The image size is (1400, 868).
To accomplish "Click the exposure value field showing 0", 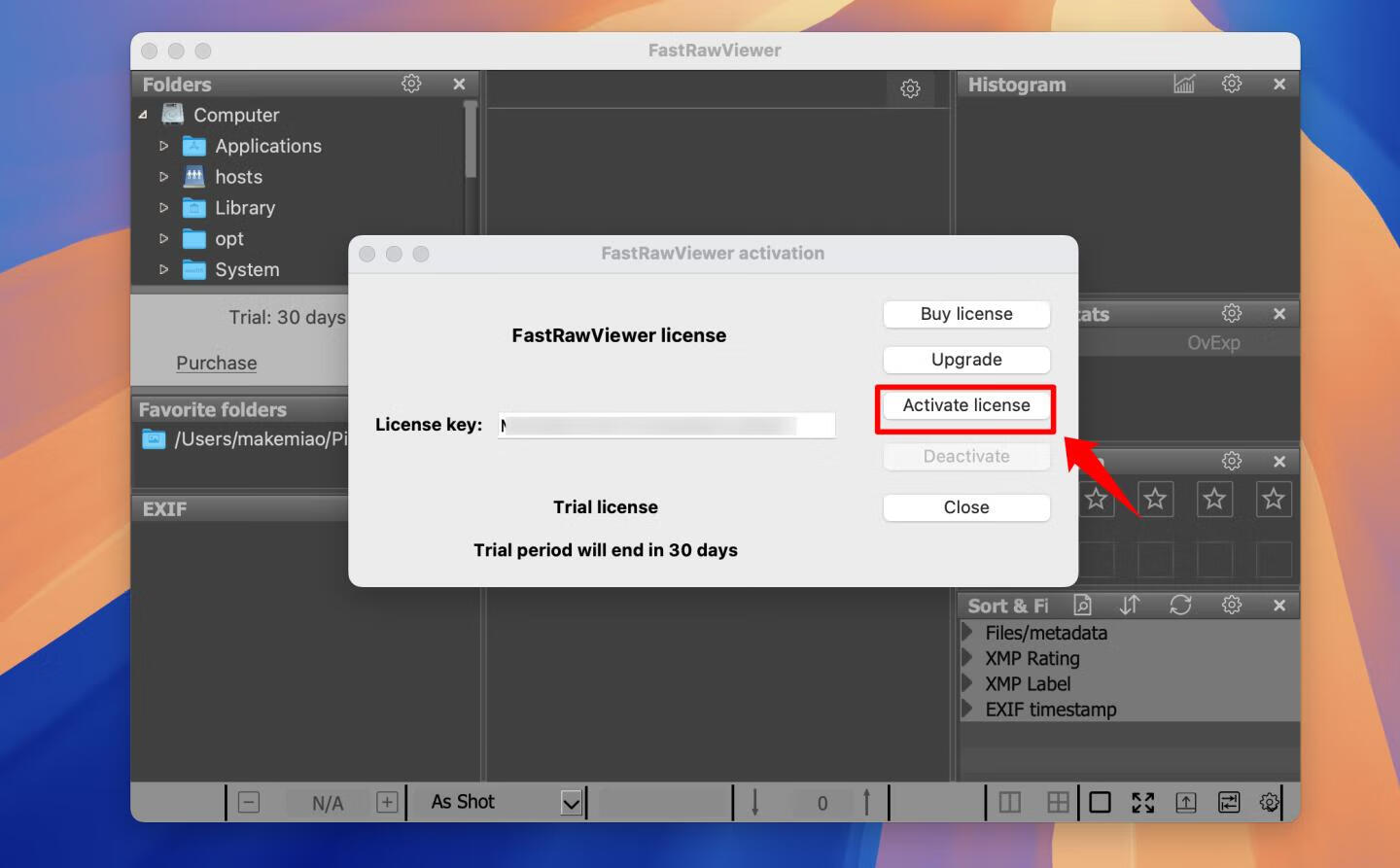I will pyautogui.click(x=822, y=803).
